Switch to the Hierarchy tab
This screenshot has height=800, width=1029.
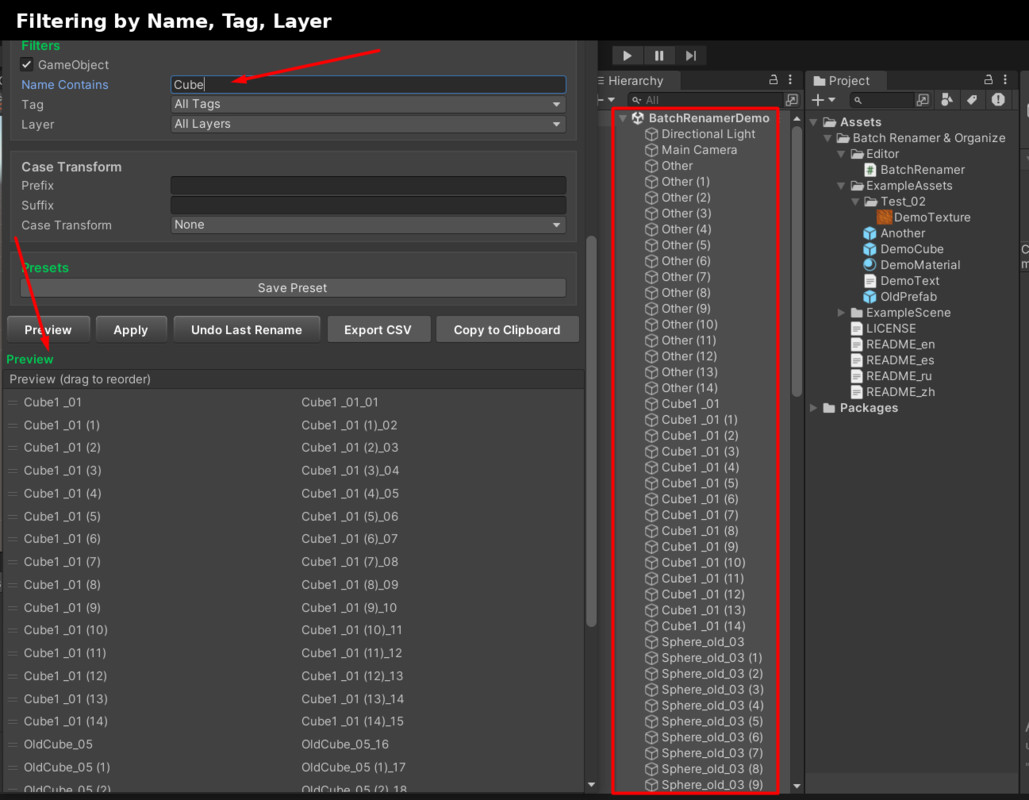[x=635, y=81]
